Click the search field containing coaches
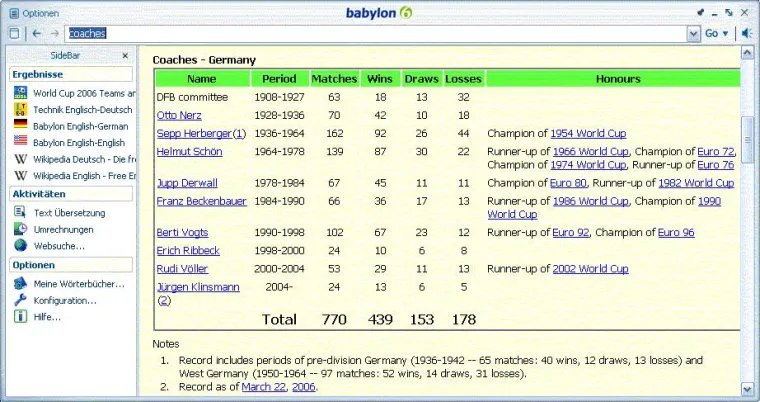 [376, 33]
